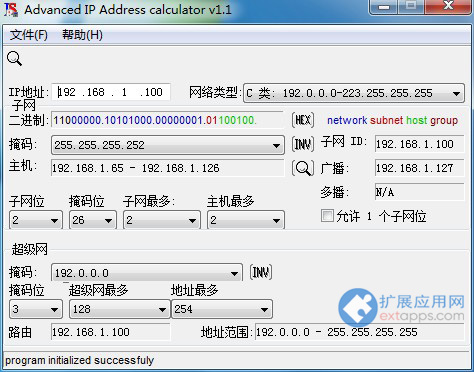
Task: Expand the 网络类型 class dropdown
Action: click(x=354, y=93)
